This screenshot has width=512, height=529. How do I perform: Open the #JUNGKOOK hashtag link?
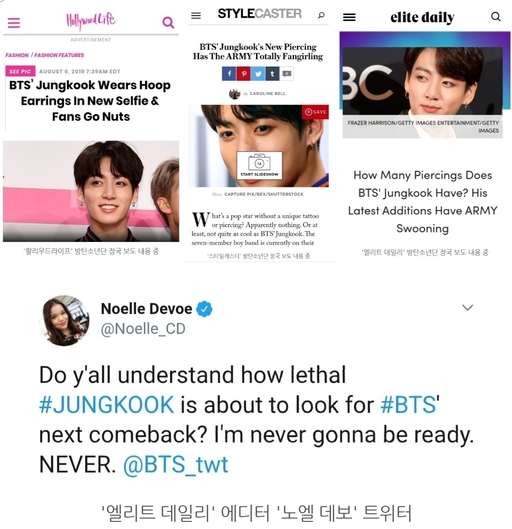[107, 405]
